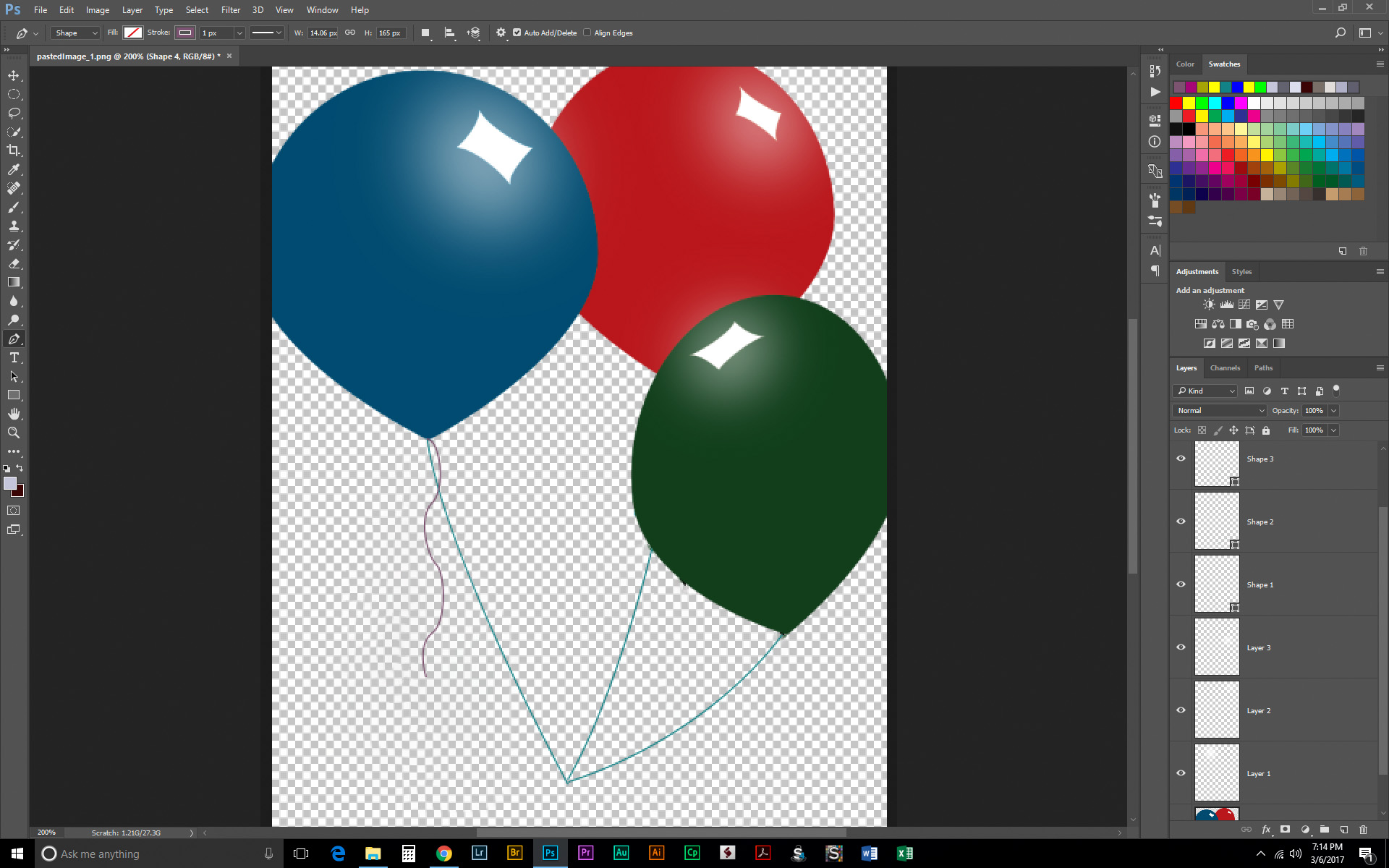The image size is (1389, 868).
Task: Enable Align Edges checkbox
Action: pos(587,33)
